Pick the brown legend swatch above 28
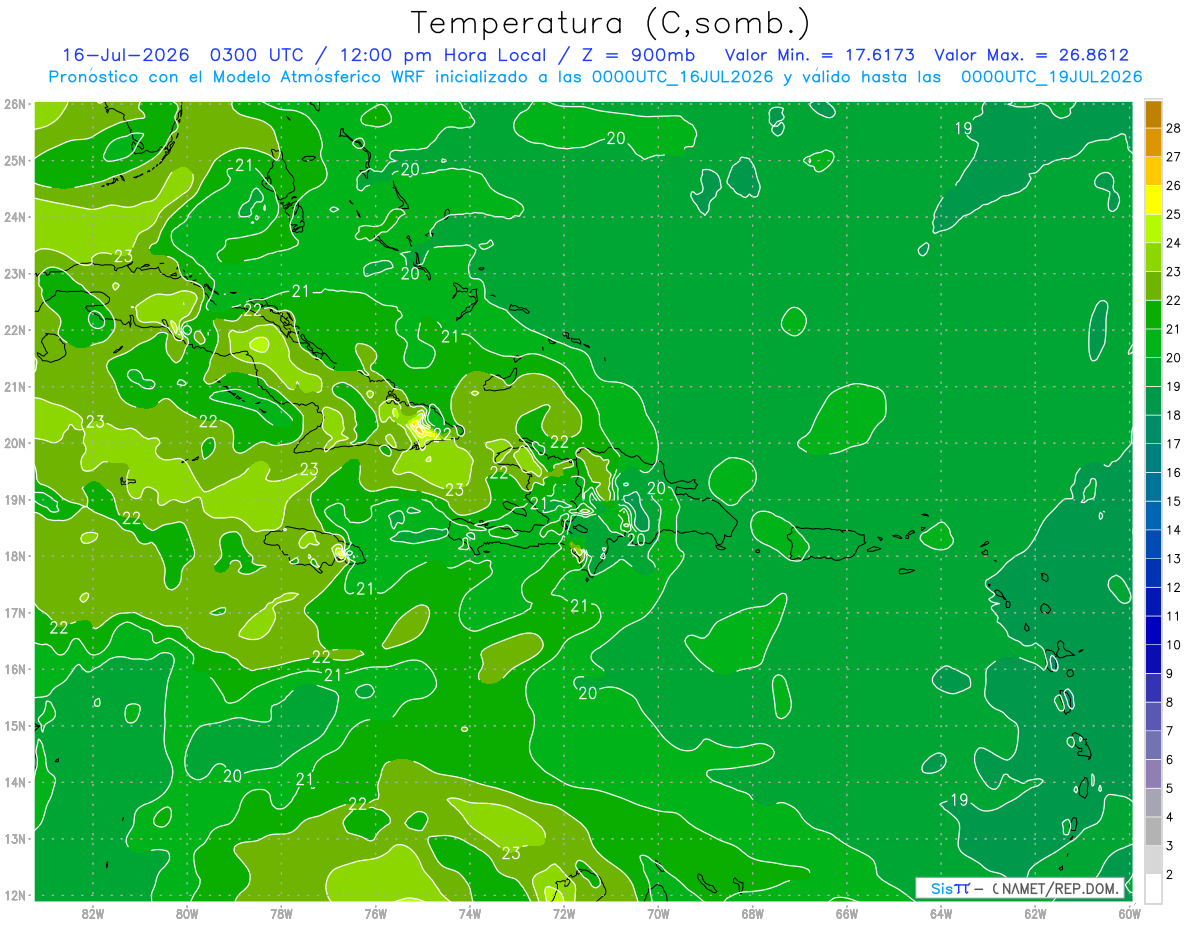The width and height of the screenshot is (1200, 927). pyautogui.click(x=1154, y=114)
